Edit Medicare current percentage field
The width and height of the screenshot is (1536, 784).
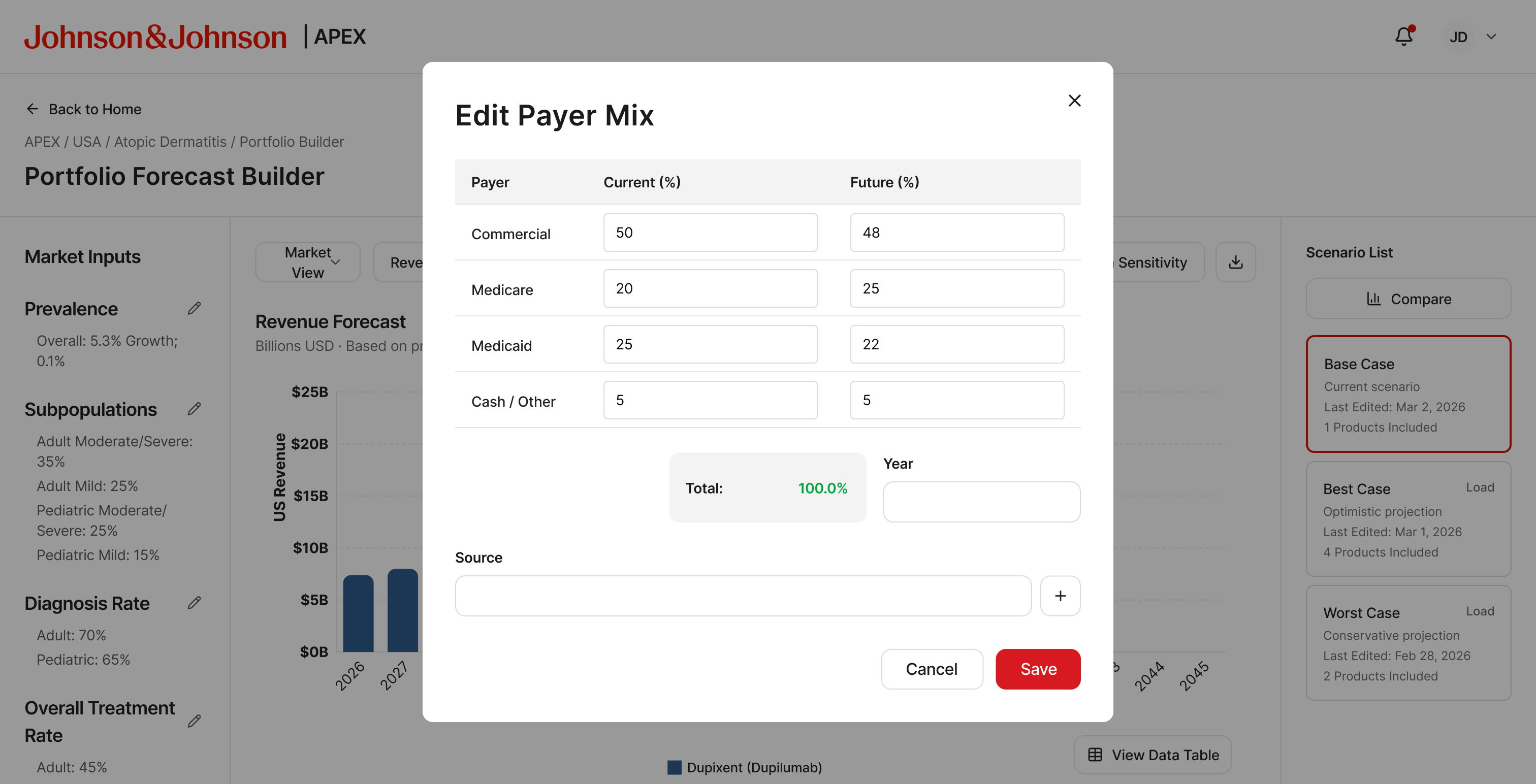710,288
